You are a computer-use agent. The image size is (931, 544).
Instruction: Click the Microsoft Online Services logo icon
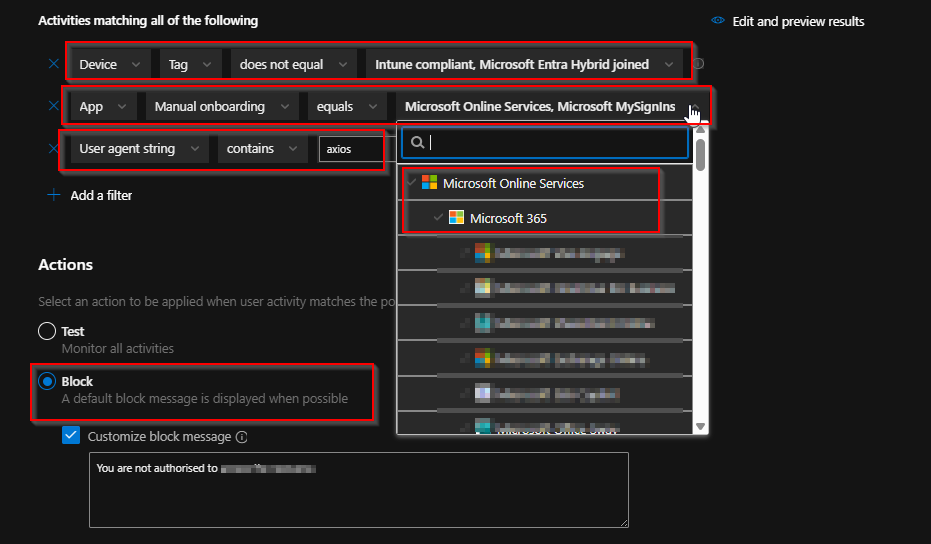(x=429, y=183)
